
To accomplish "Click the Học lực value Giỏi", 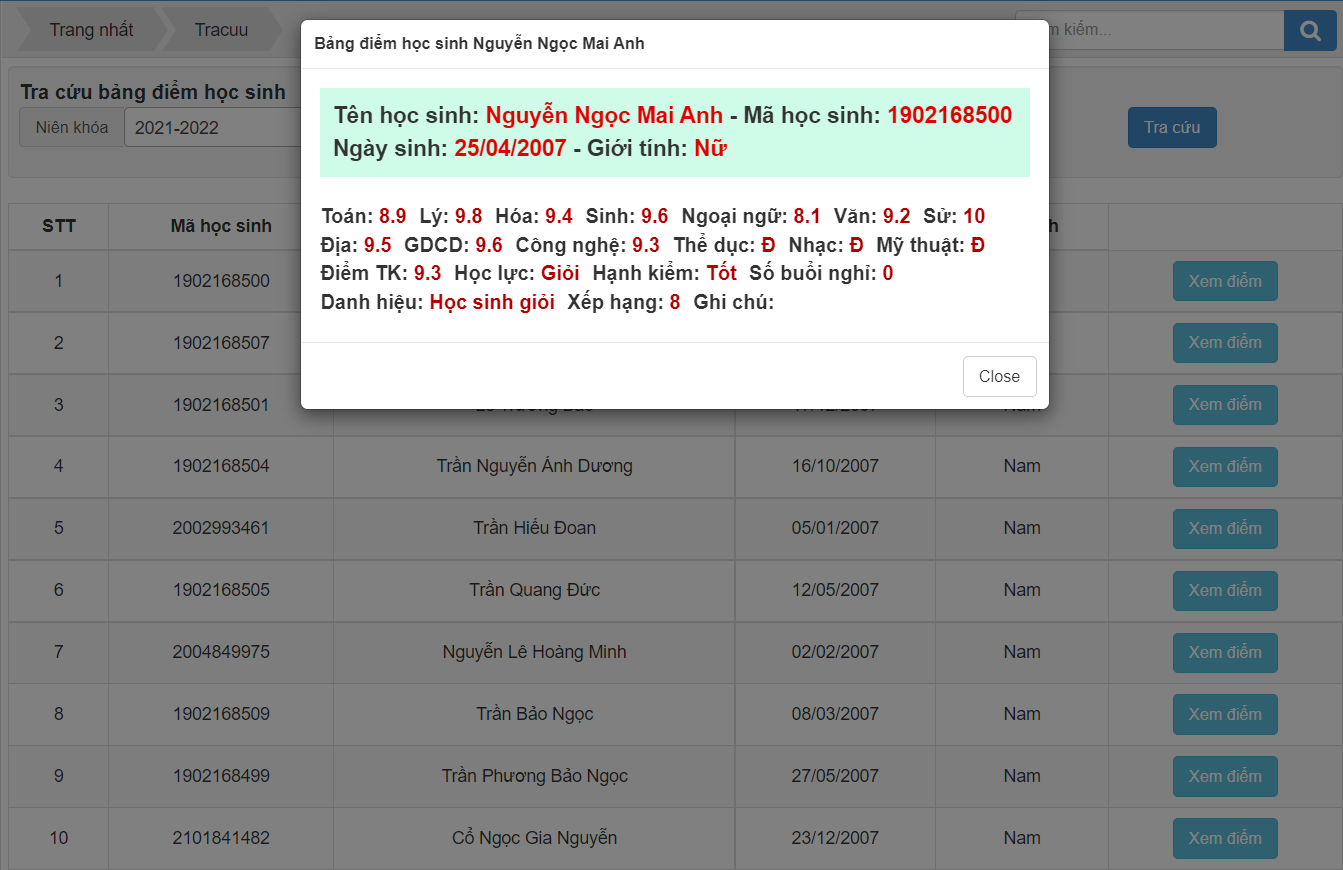I will [x=560, y=273].
